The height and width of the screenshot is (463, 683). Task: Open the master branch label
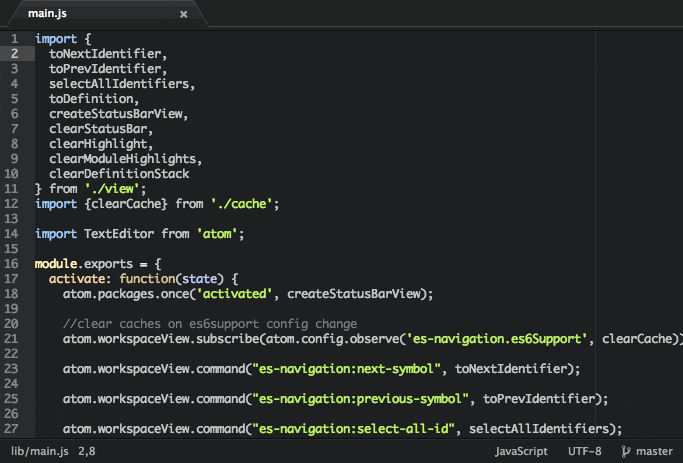coord(654,452)
